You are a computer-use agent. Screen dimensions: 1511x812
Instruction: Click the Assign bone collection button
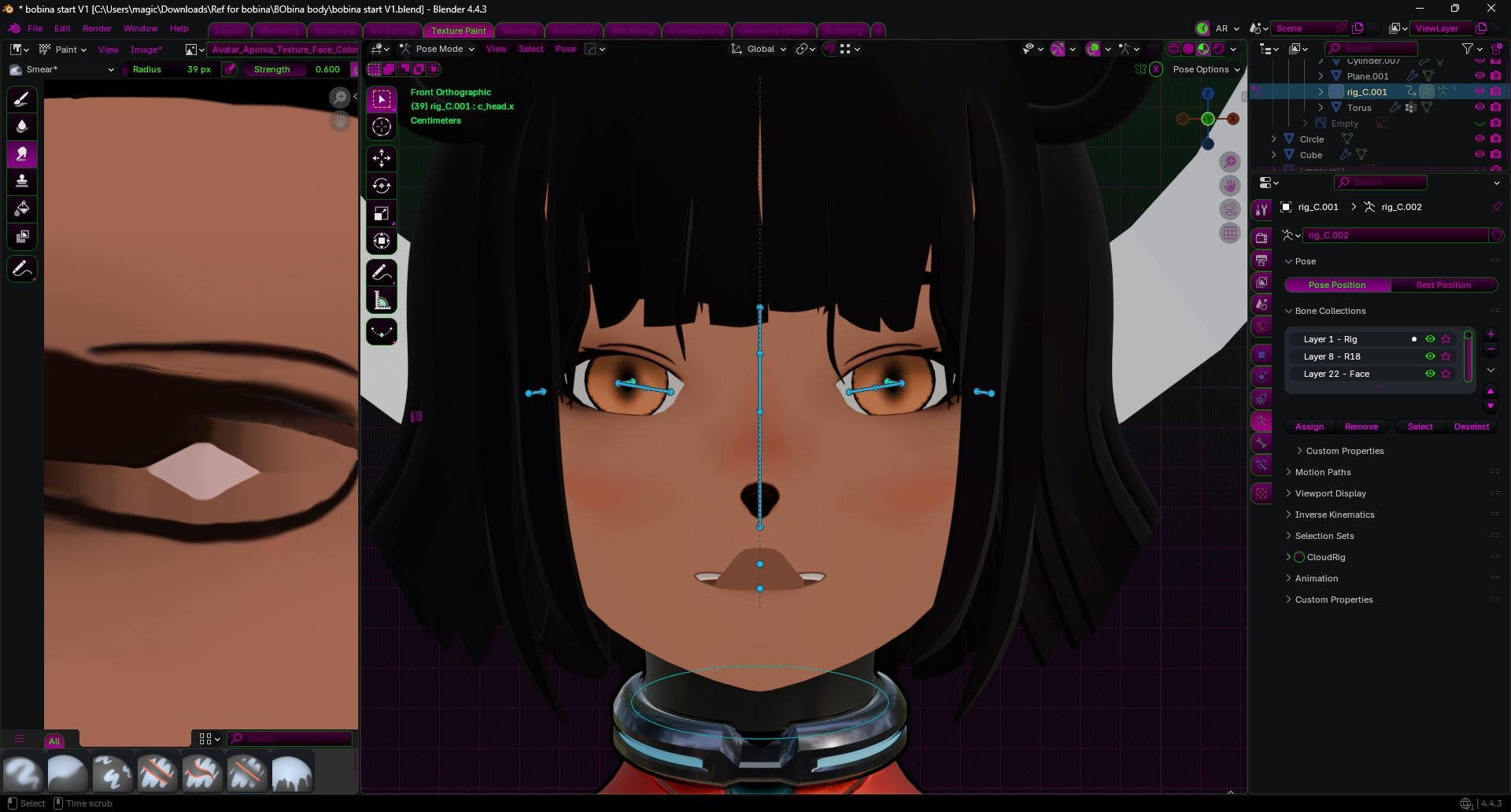coord(1310,426)
